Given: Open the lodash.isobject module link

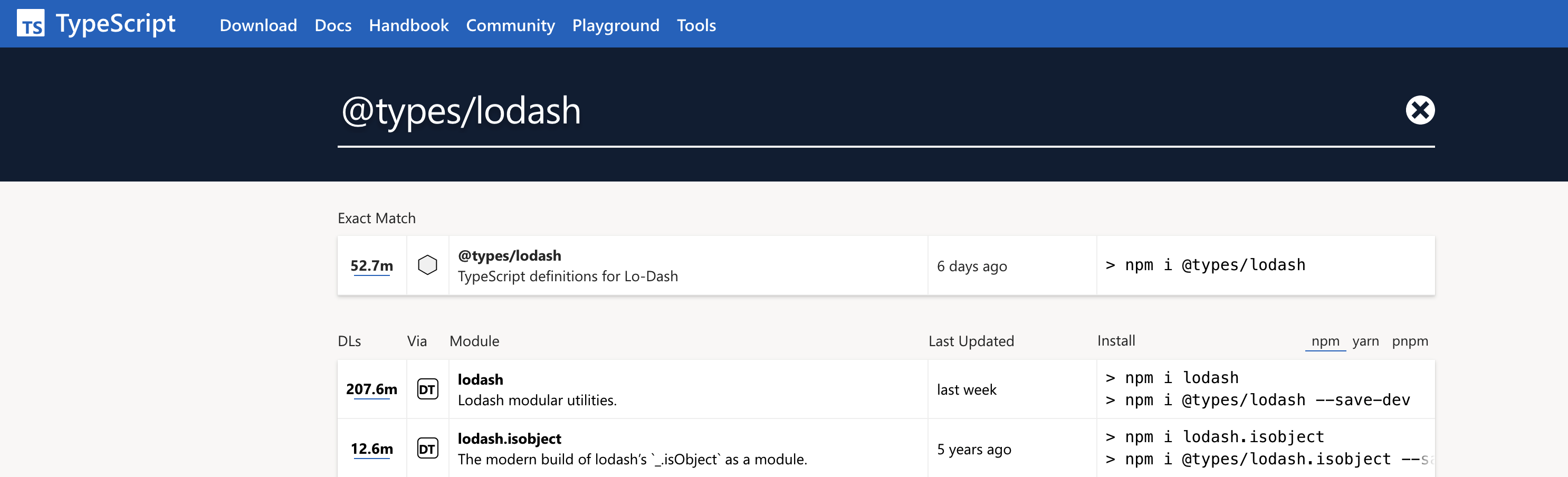Looking at the screenshot, I should pyautogui.click(x=509, y=438).
